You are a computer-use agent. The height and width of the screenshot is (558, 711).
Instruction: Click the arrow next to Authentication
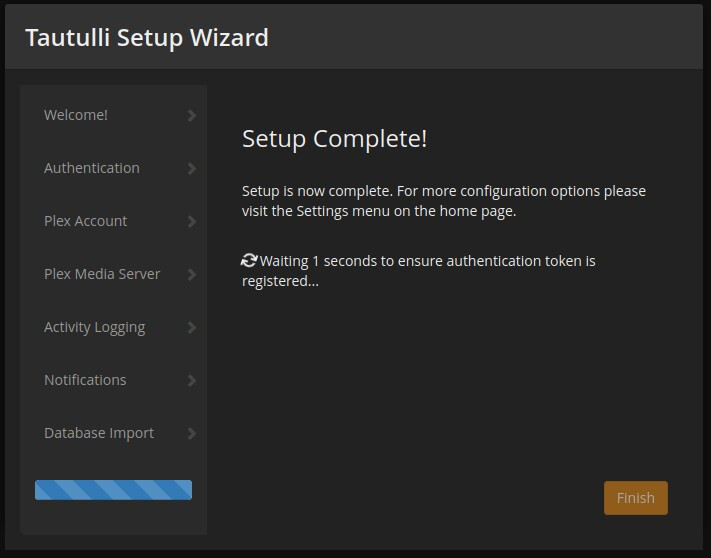click(x=192, y=169)
